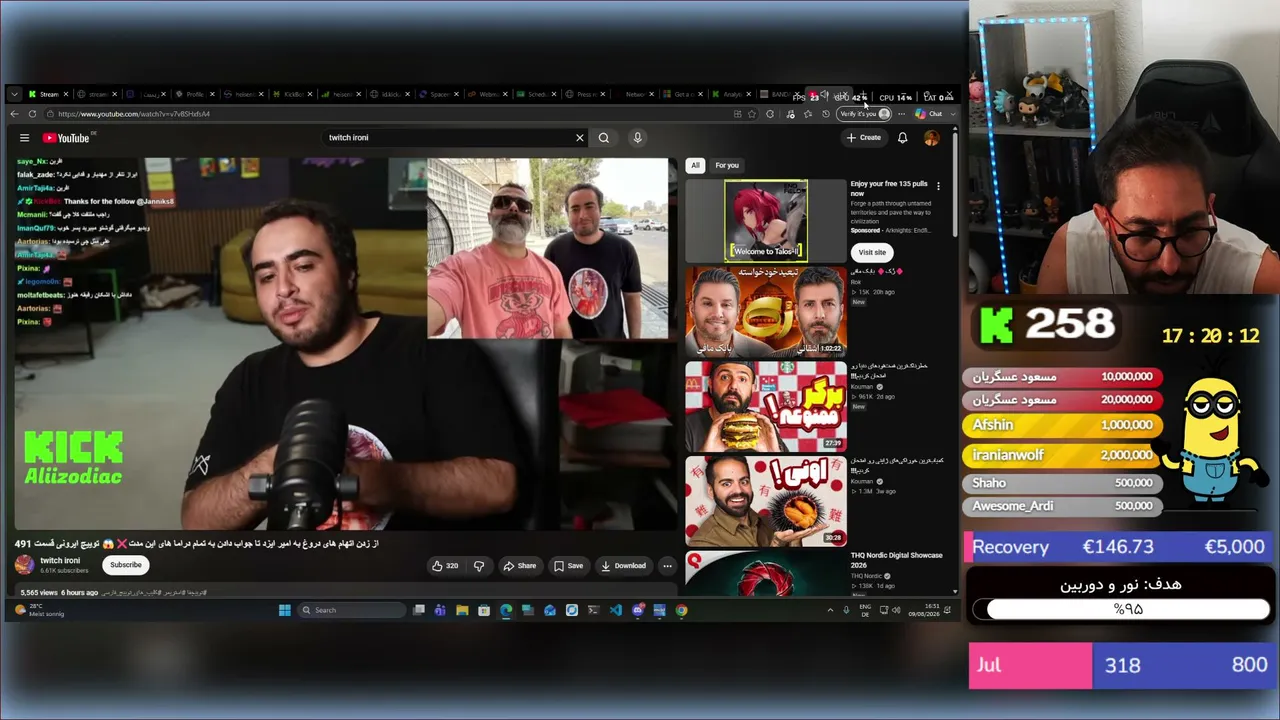Open the weather widget on the taskbar
The height and width of the screenshot is (720, 1280).
click(x=40, y=610)
